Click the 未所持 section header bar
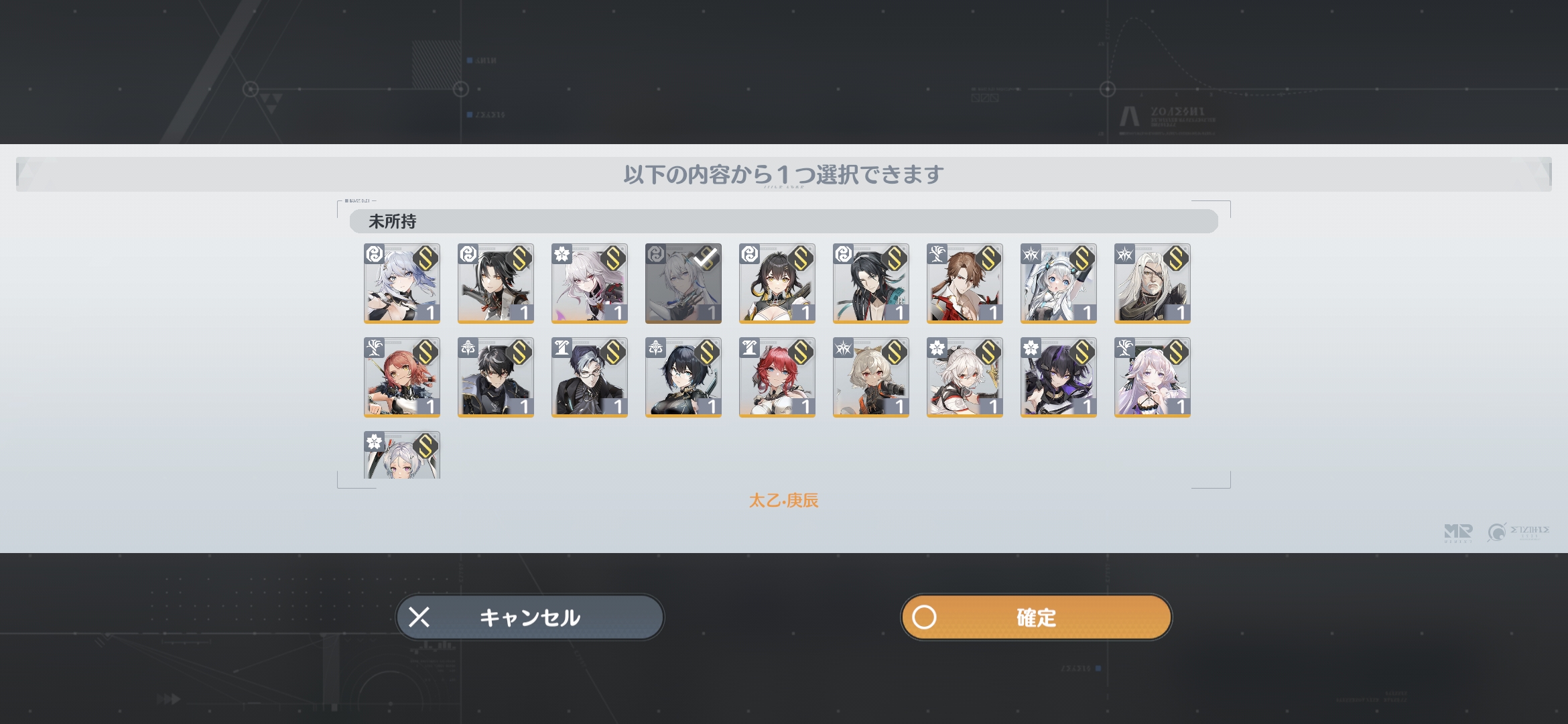 [783, 221]
